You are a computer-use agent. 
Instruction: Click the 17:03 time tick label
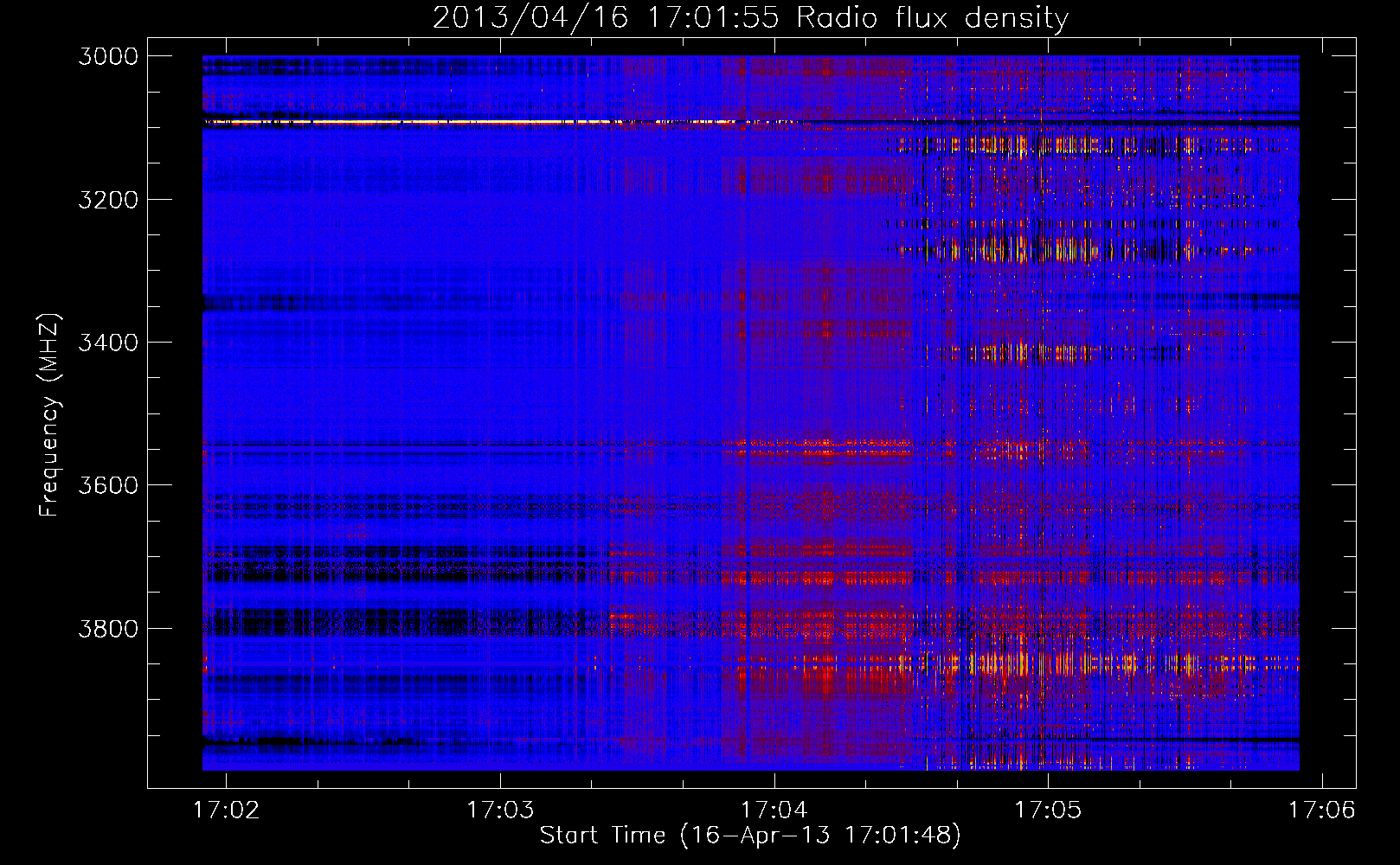click(x=499, y=810)
